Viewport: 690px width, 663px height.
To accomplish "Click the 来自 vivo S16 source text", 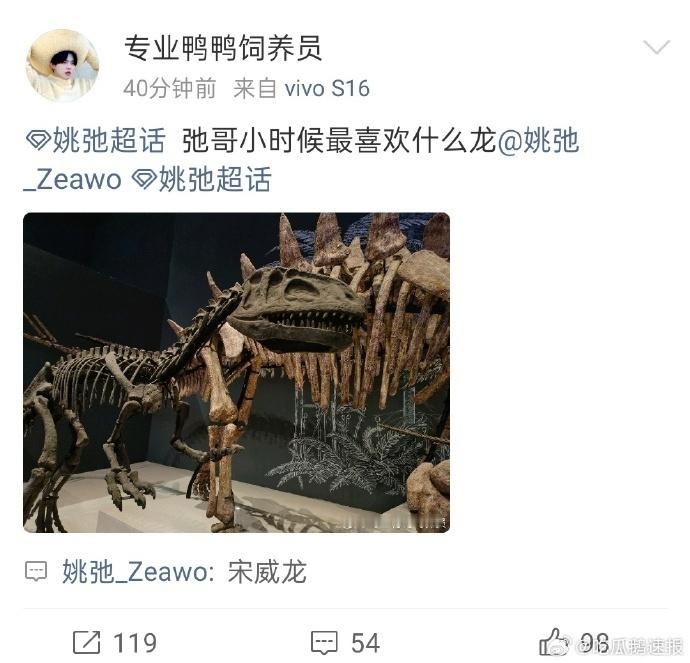I will [x=301, y=88].
